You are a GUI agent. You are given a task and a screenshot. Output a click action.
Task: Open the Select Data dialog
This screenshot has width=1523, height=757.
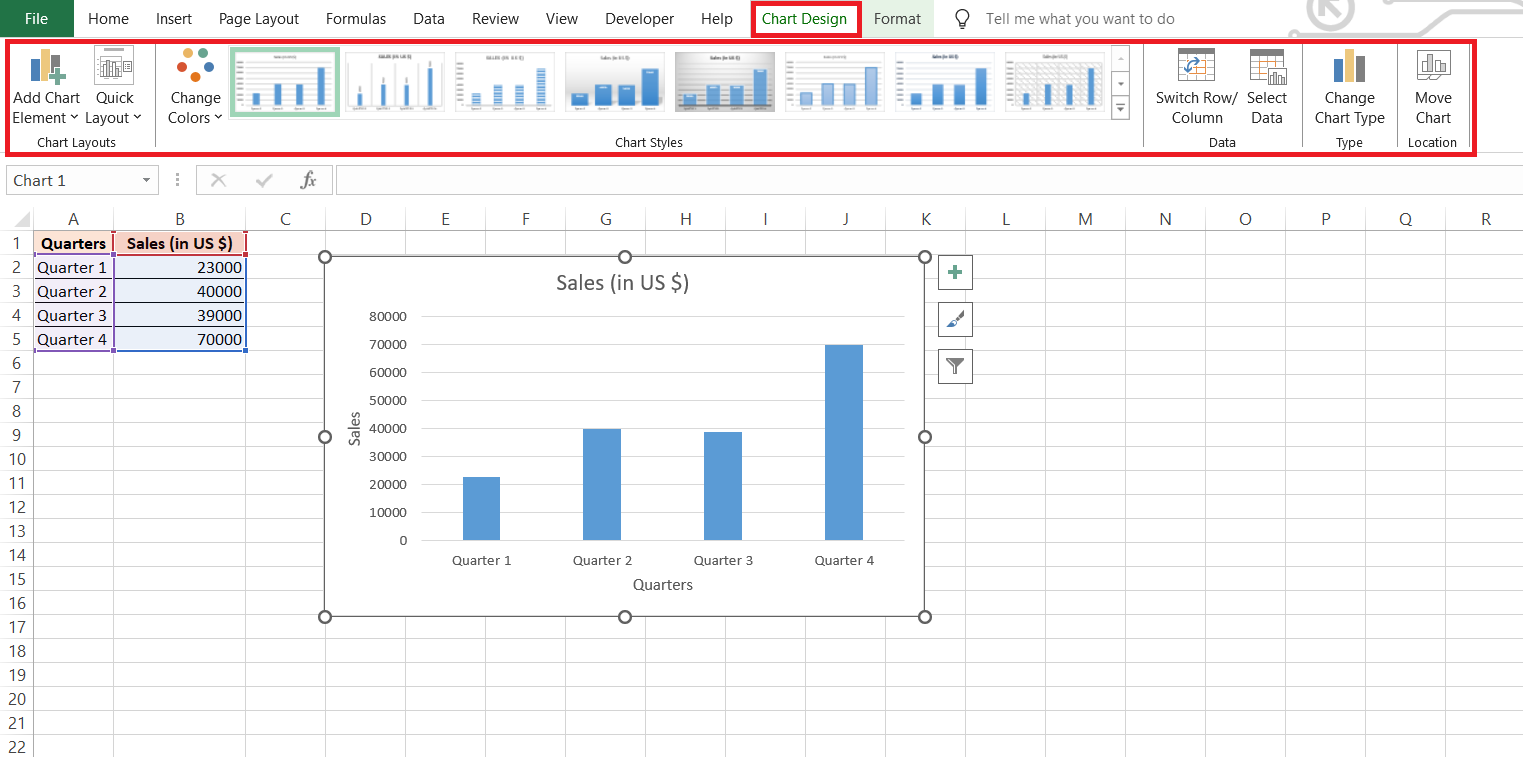click(1266, 87)
